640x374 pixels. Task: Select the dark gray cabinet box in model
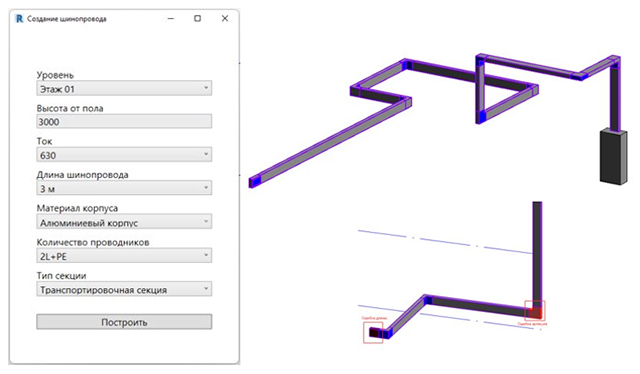pyautogui.click(x=613, y=157)
